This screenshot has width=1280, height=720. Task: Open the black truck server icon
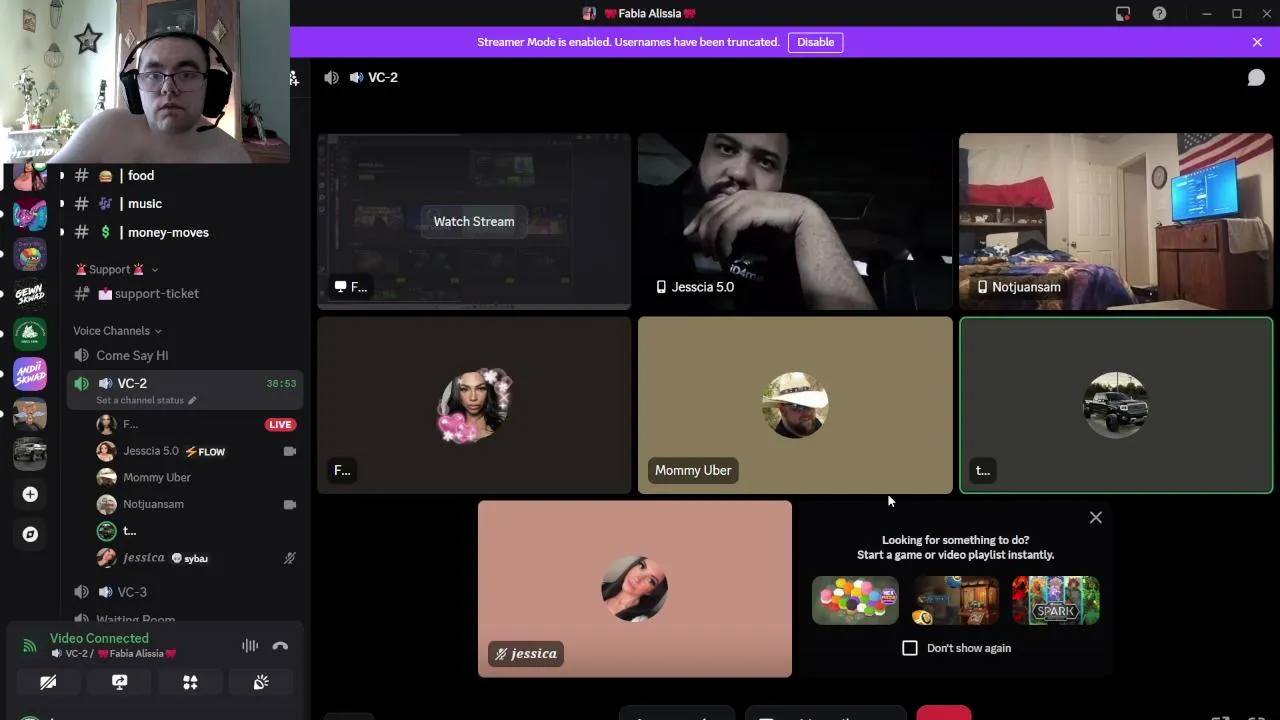(x=30, y=454)
